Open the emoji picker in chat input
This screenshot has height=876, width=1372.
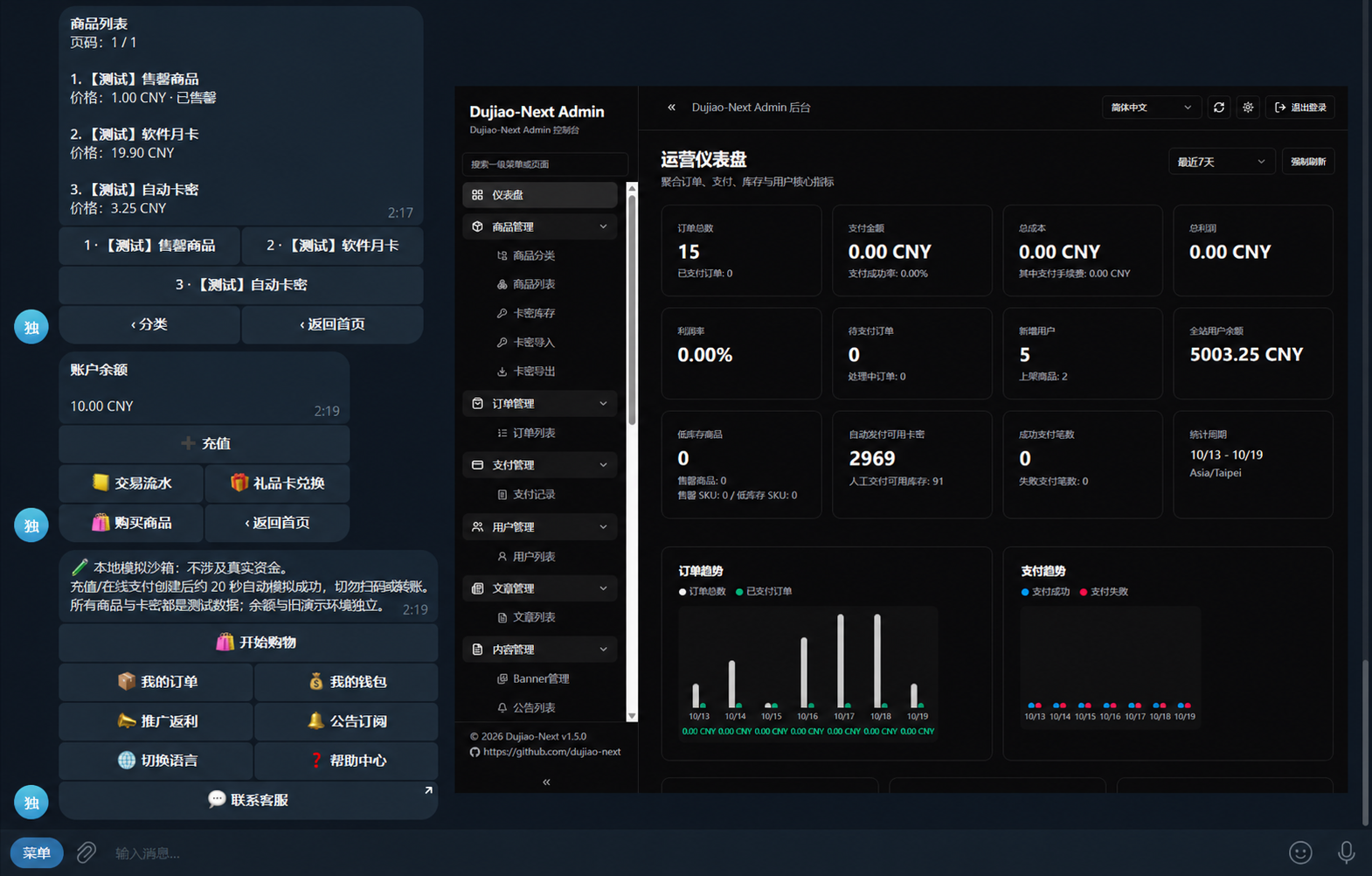click(x=1300, y=852)
